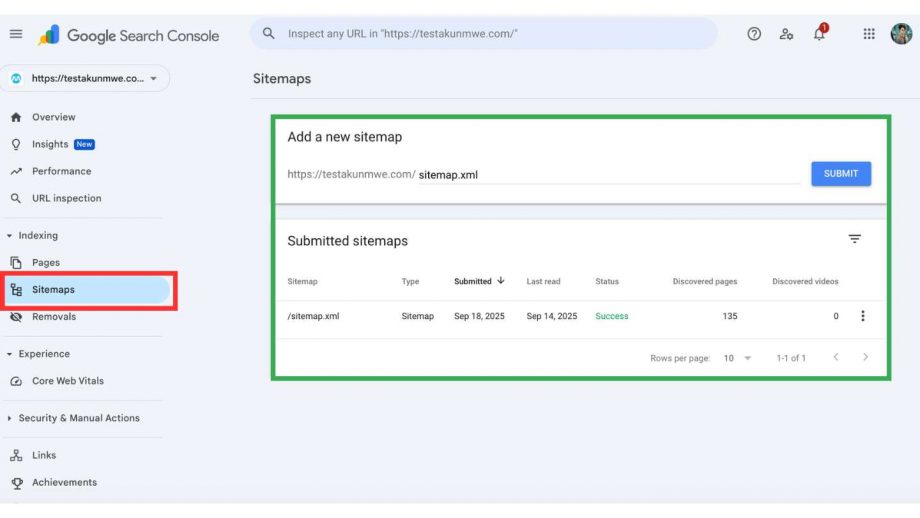Click the Links network icon
This screenshot has height=518, width=920.
(16, 455)
